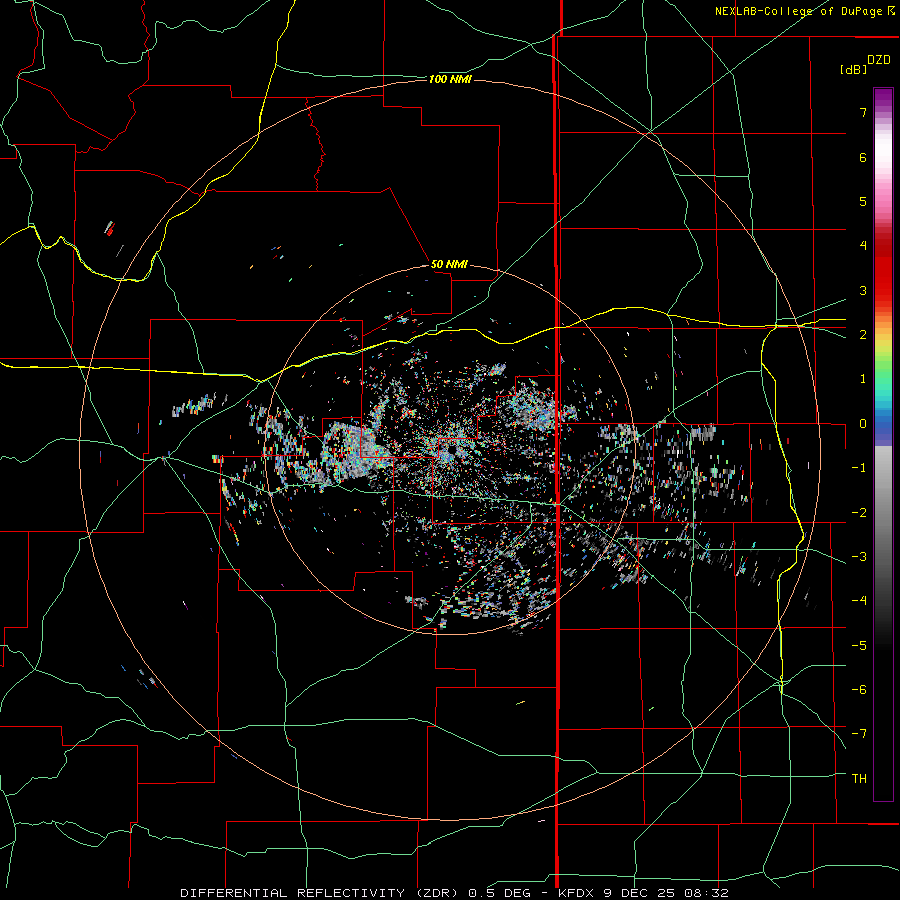Click the 4 dB label on legend

[863, 246]
